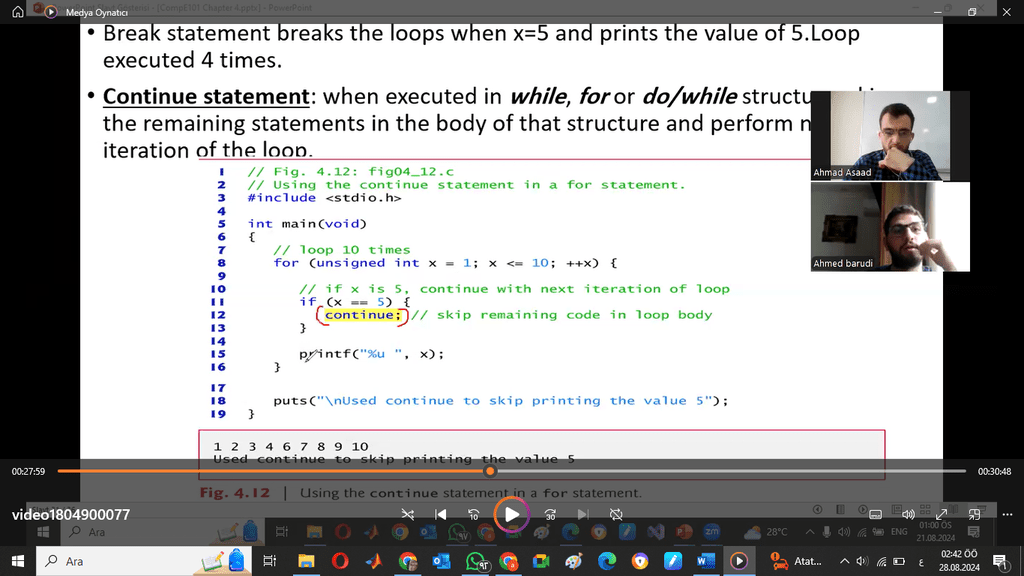Image resolution: width=1024 pixels, height=576 pixels.
Task: Click the video progress slider handle
Action: [x=490, y=471]
